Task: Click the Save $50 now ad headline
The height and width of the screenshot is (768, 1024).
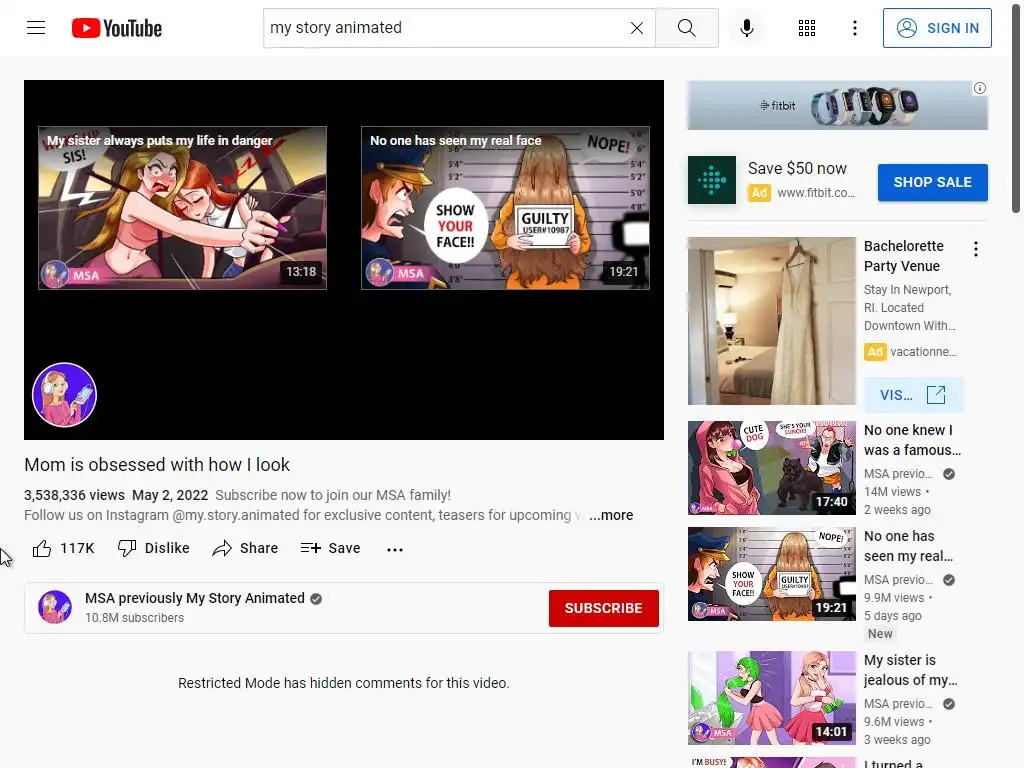Action: point(797,168)
